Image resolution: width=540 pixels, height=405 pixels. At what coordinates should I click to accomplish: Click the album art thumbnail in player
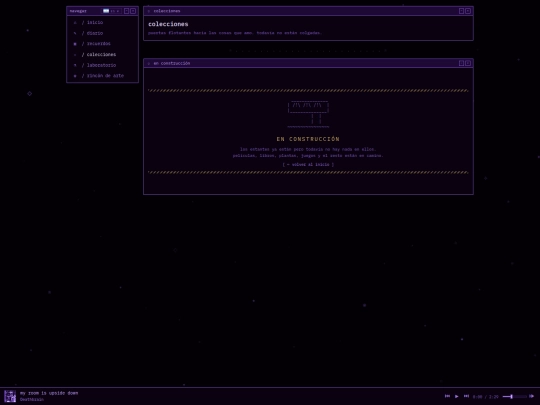click(10, 396)
